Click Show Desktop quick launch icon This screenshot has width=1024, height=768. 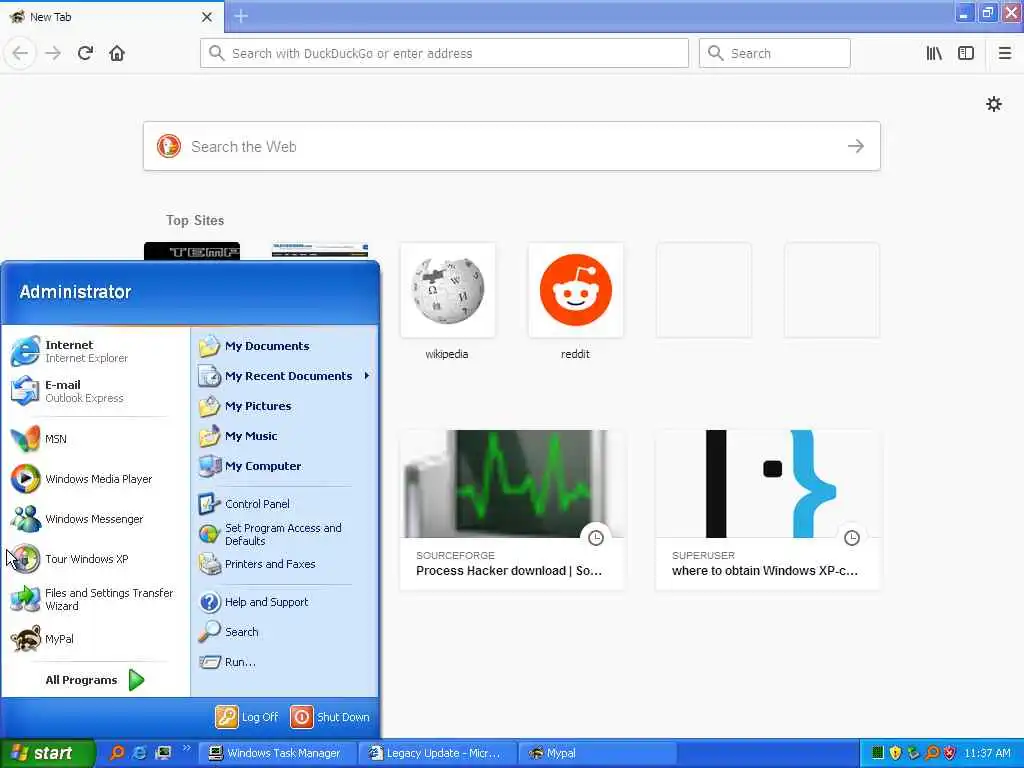click(163, 753)
